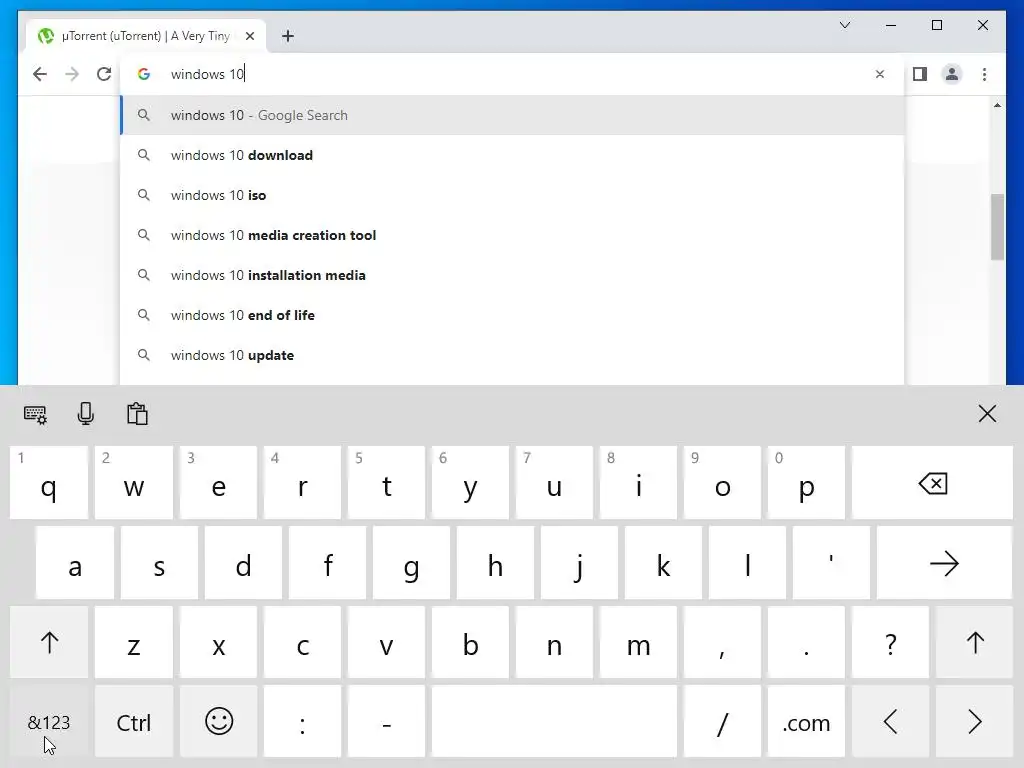Tap the b key

(x=470, y=643)
